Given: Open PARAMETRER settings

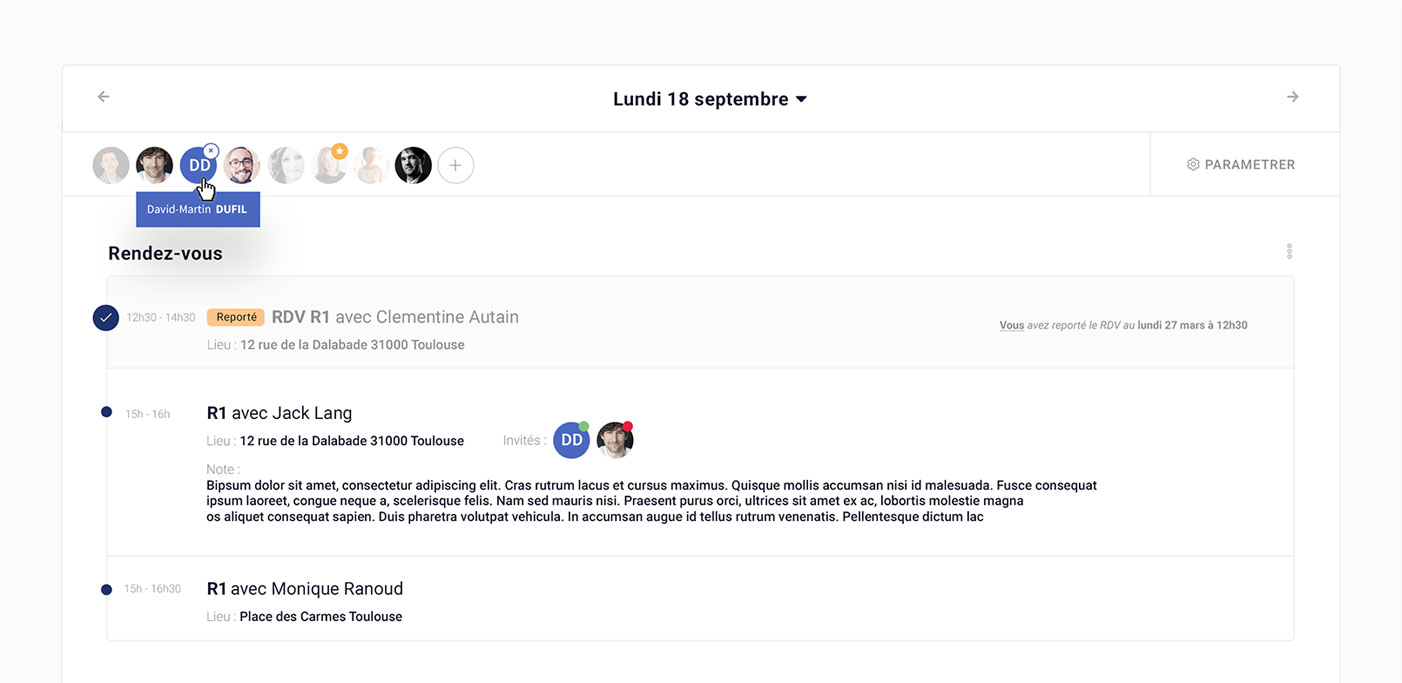Looking at the screenshot, I should coord(1240,165).
